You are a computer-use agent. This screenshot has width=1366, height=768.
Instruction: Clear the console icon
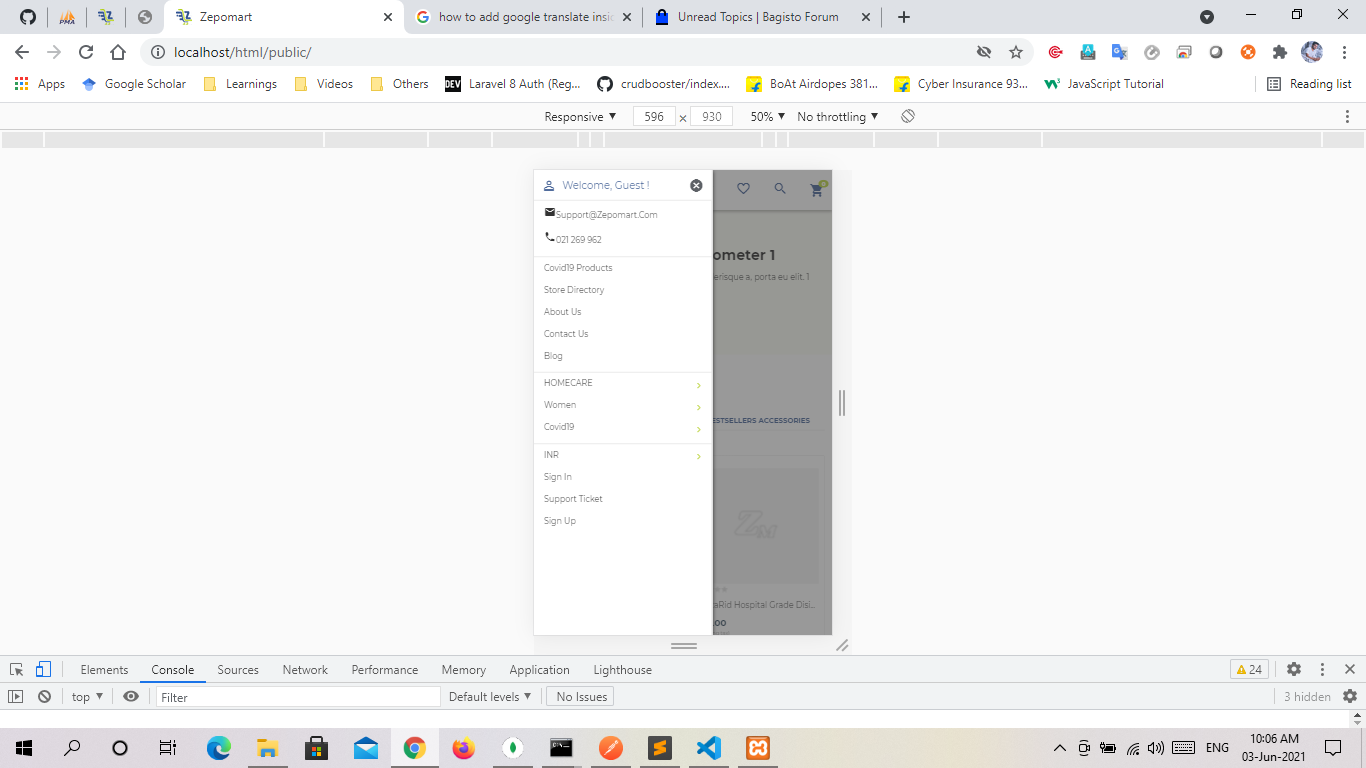44,697
